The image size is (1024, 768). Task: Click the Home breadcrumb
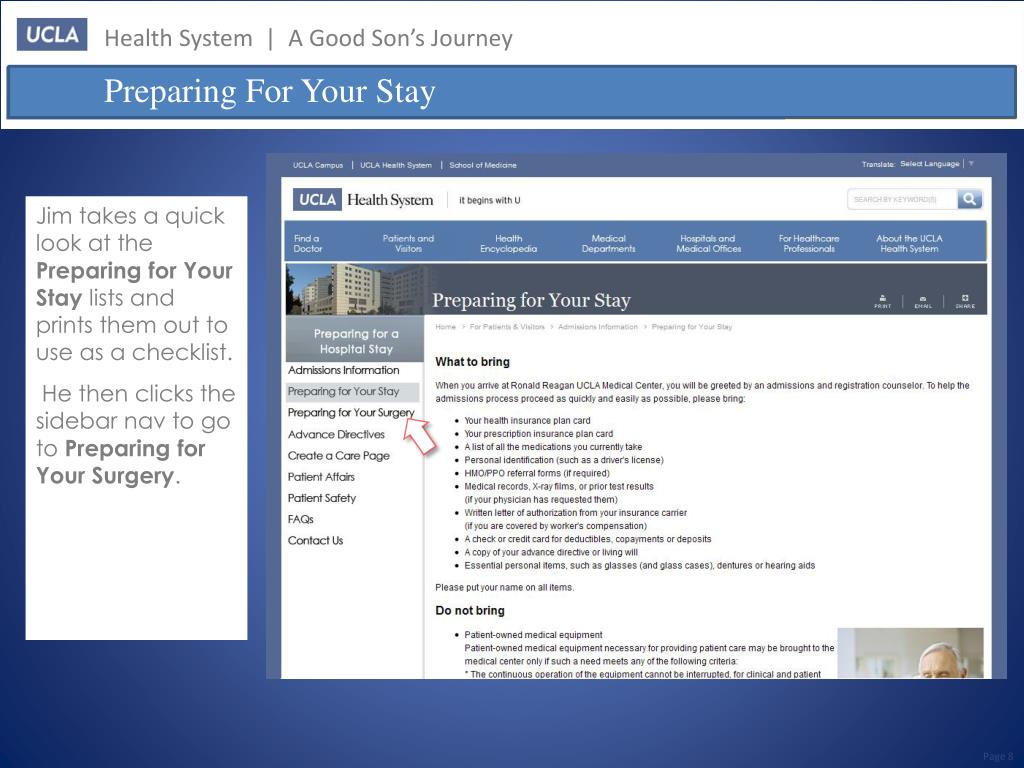tap(445, 327)
